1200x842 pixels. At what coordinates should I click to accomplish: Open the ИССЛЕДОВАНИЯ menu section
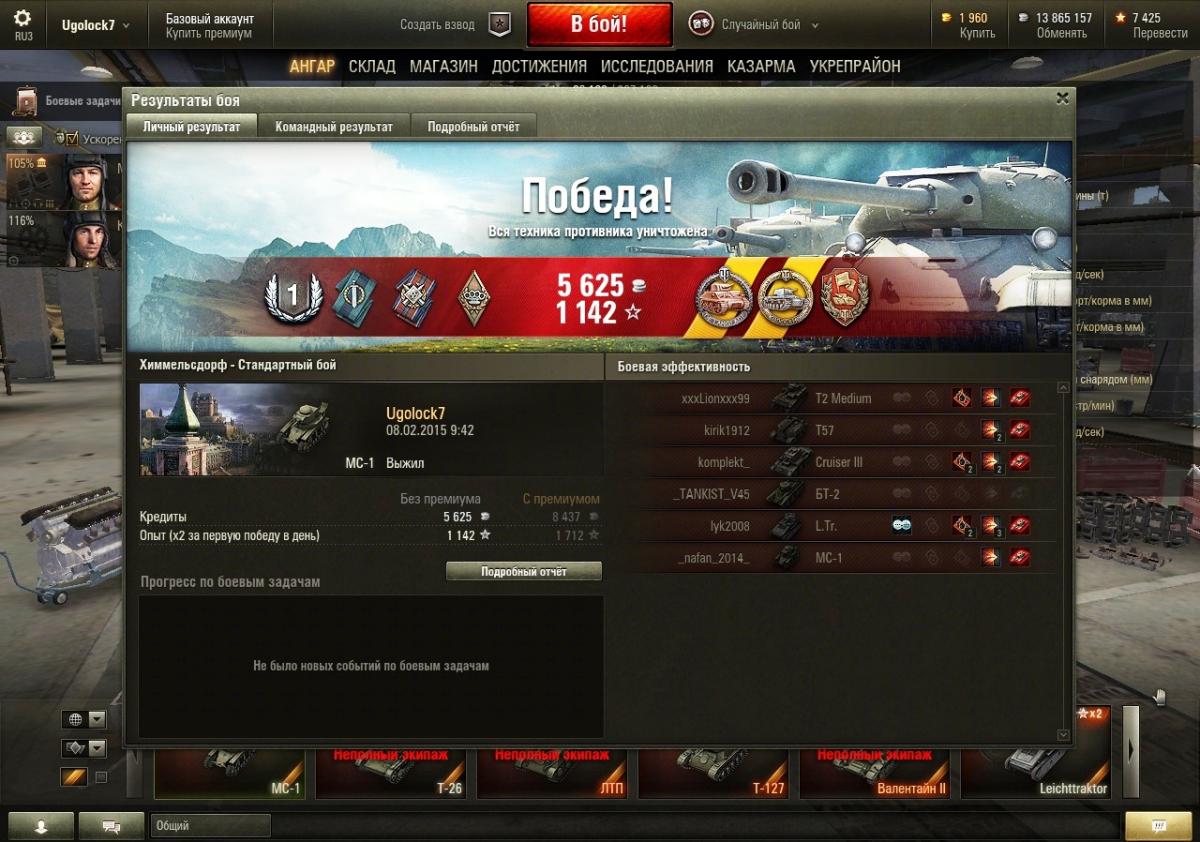tap(657, 66)
